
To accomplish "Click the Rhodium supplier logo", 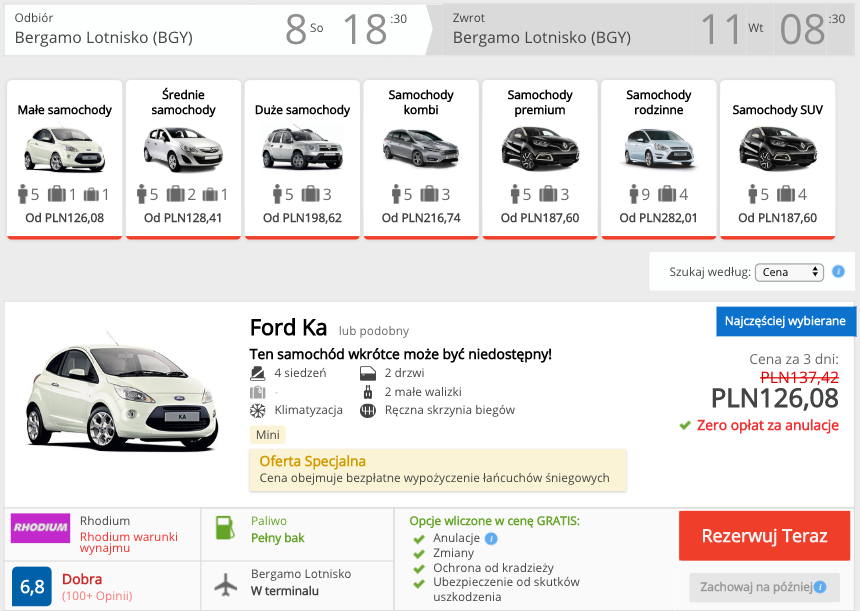I will 41,528.
